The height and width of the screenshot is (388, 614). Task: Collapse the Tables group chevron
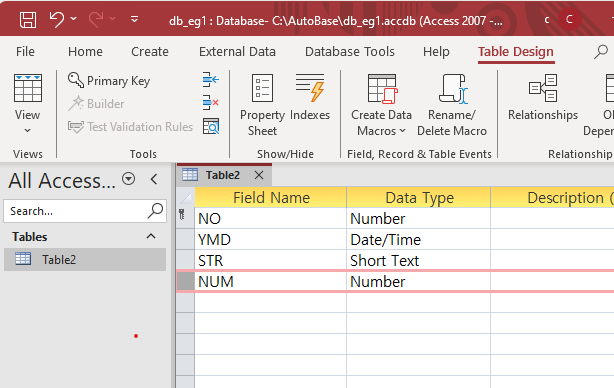pos(151,236)
